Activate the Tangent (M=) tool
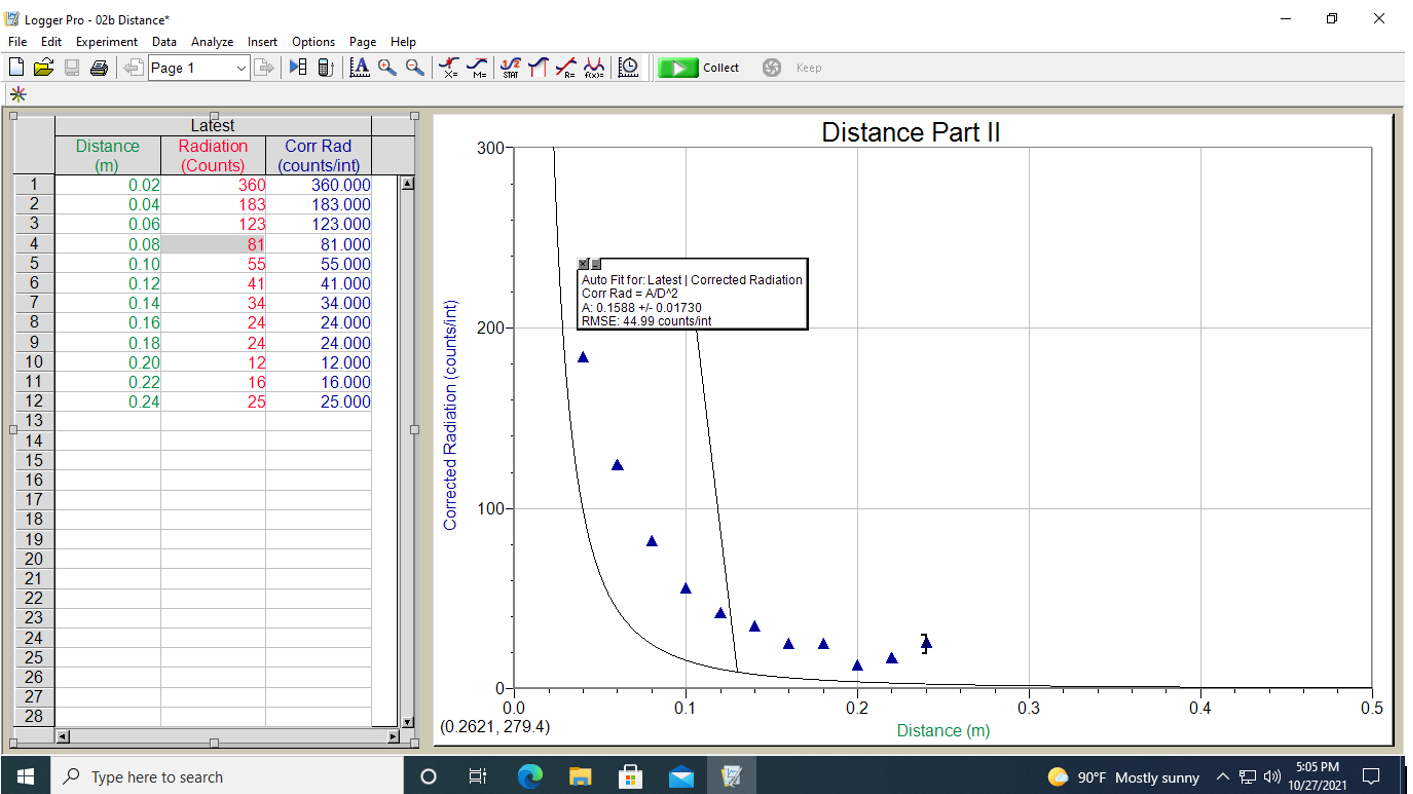 click(478, 67)
